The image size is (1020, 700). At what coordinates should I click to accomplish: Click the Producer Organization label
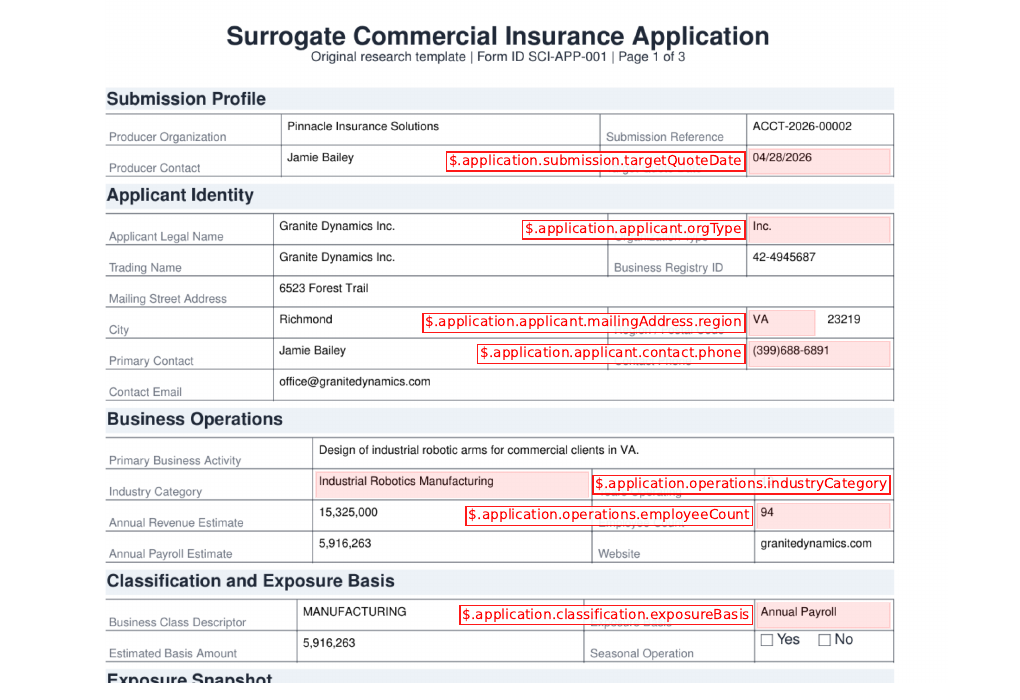pyautogui.click(x=167, y=137)
